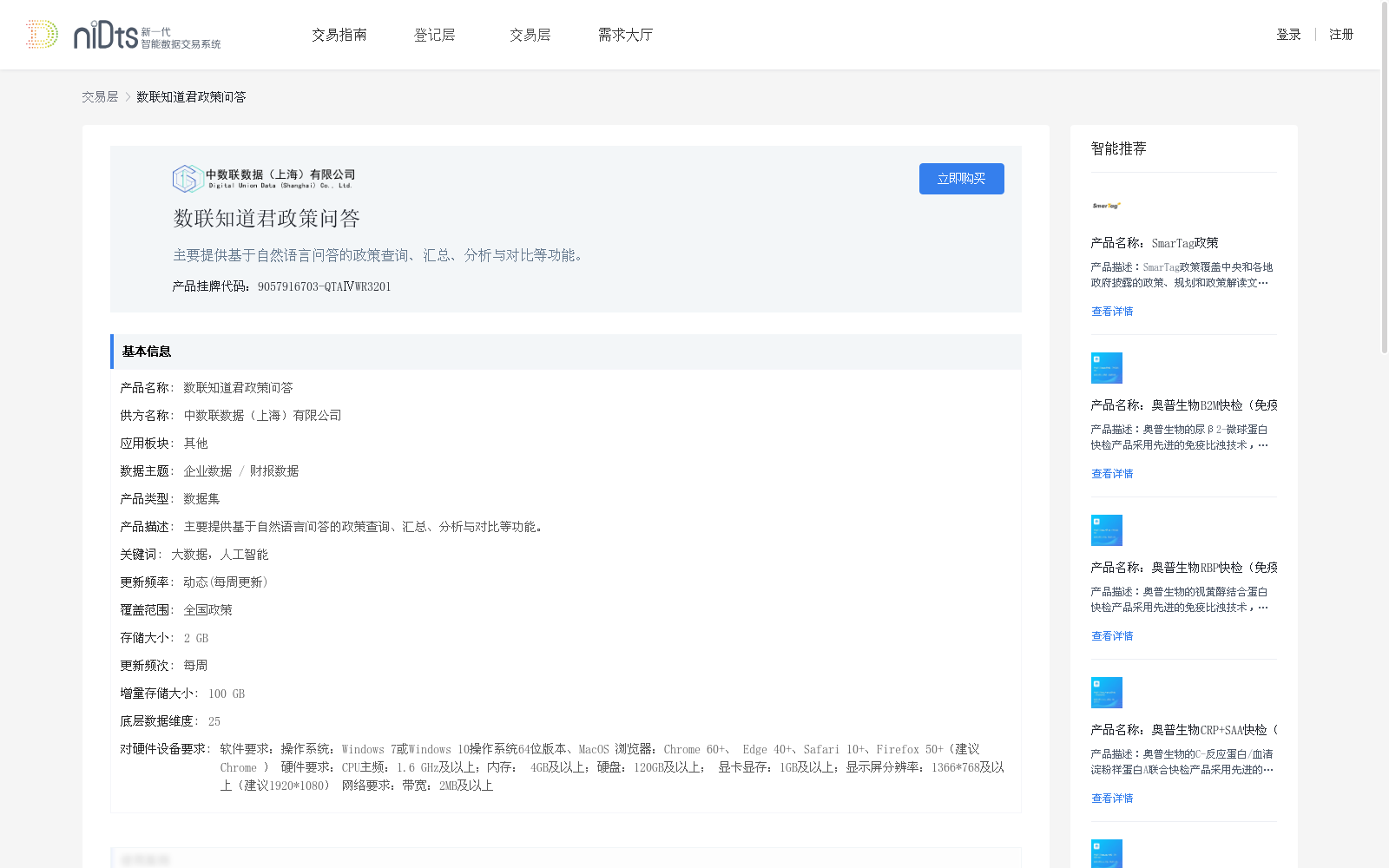Click the product type value 数据集
The width and height of the screenshot is (1389, 868).
coord(201,499)
